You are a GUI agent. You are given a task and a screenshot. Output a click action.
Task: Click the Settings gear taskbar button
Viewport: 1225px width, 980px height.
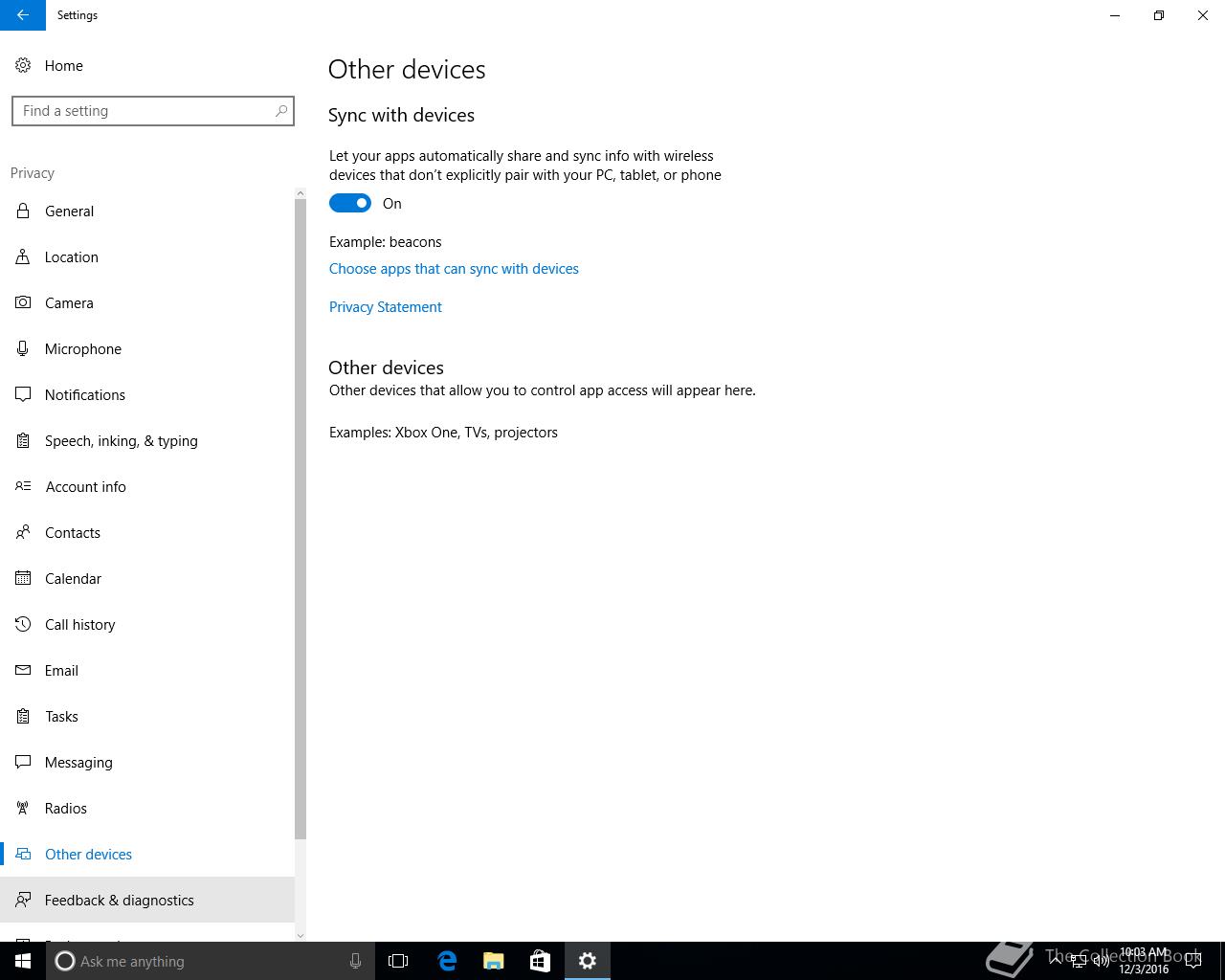coord(588,961)
